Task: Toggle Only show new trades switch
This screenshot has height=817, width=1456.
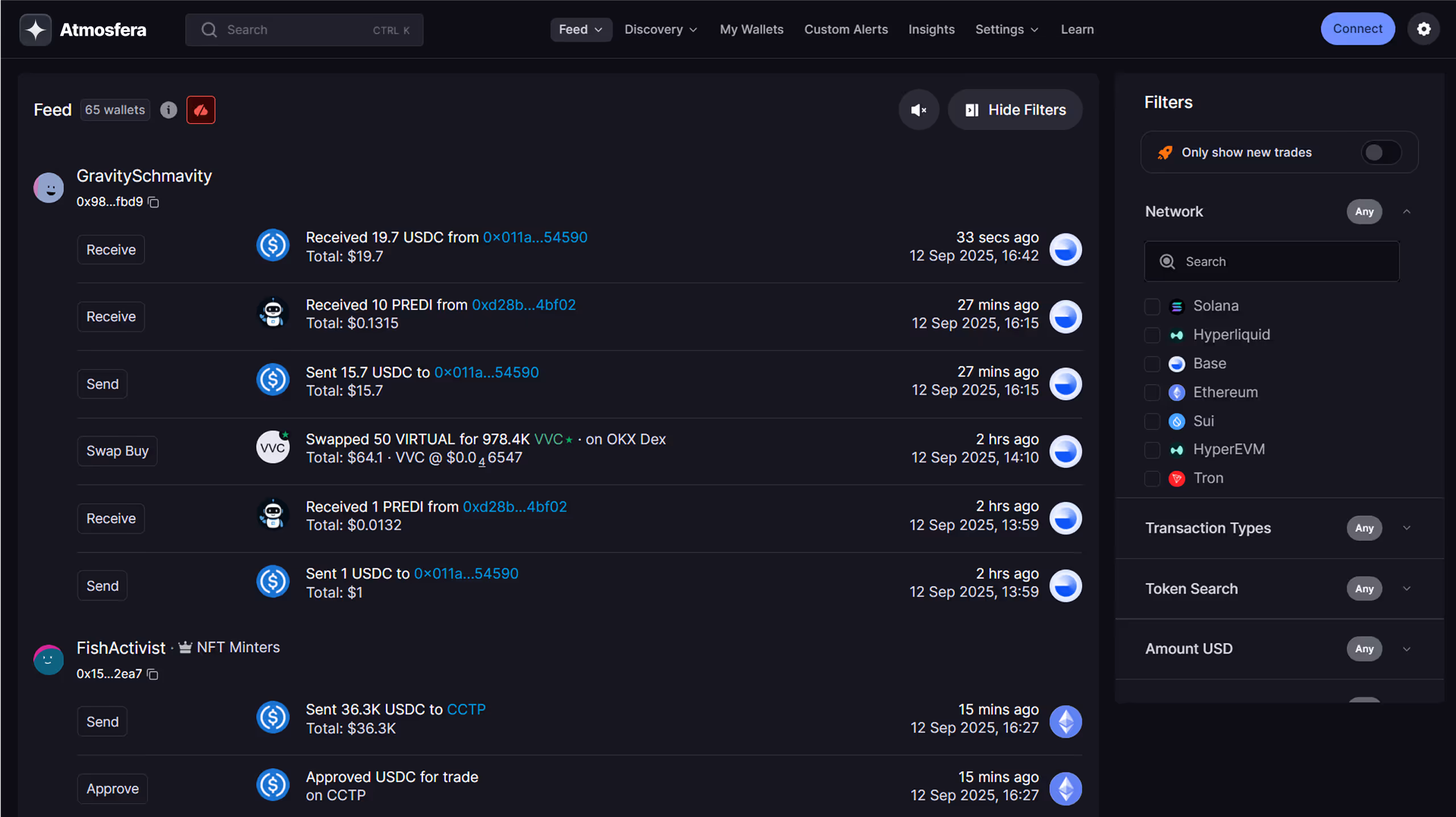Action: click(x=1381, y=152)
